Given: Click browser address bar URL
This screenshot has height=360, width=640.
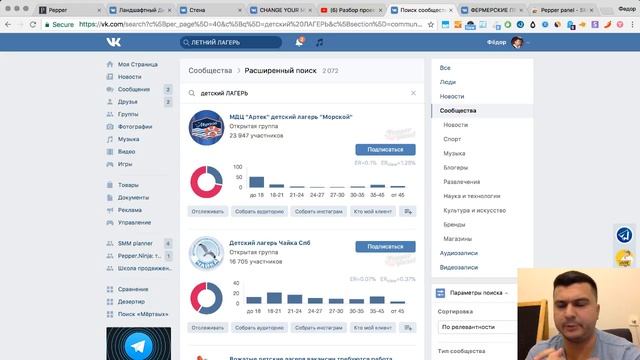Looking at the screenshot, I should coord(250,24).
